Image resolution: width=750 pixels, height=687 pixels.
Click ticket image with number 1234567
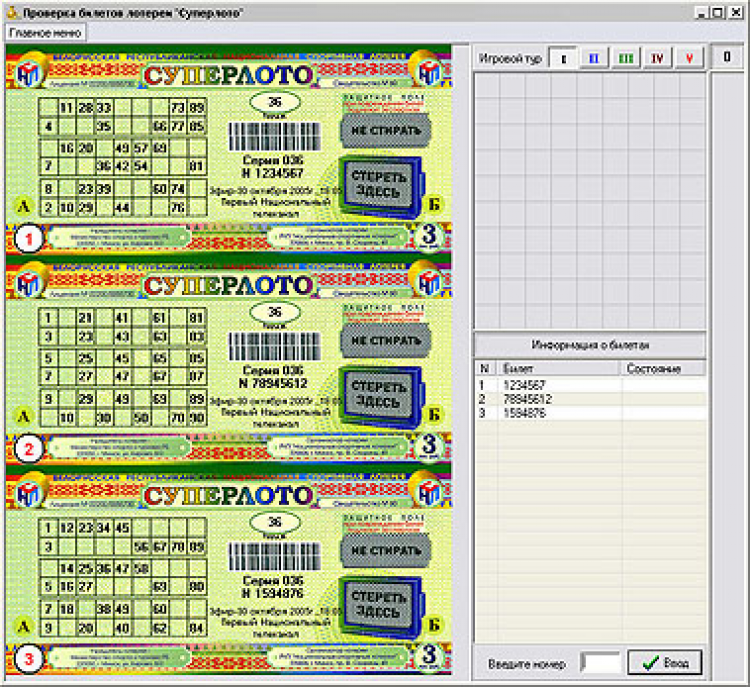[x=228, y=149]
